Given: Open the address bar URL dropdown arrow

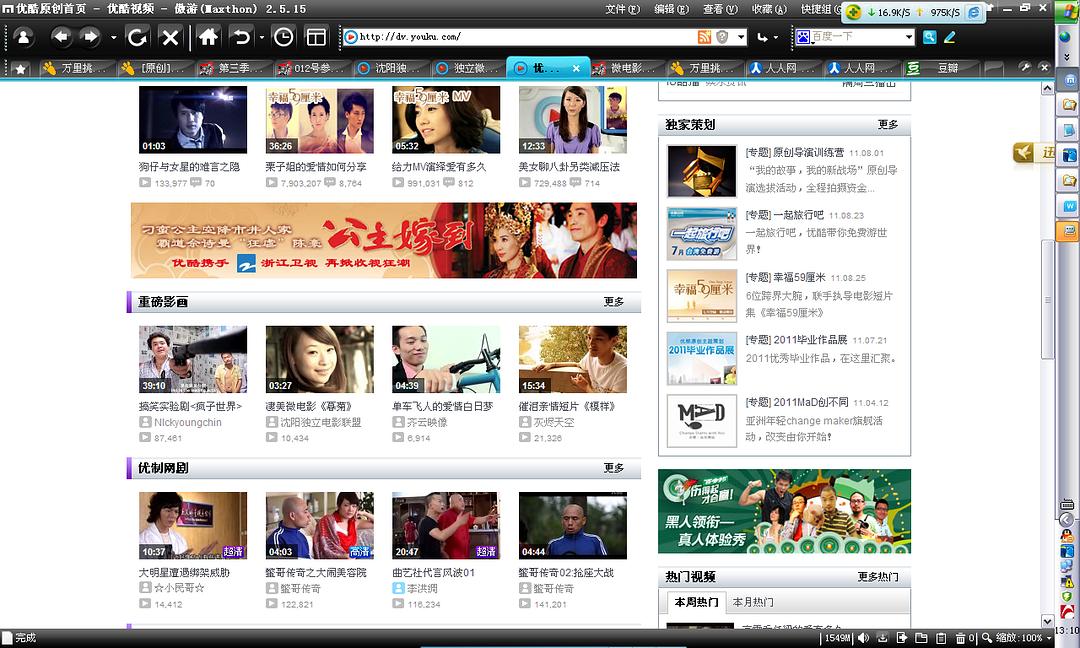Looking at the screenshot, I should point(741,37).
